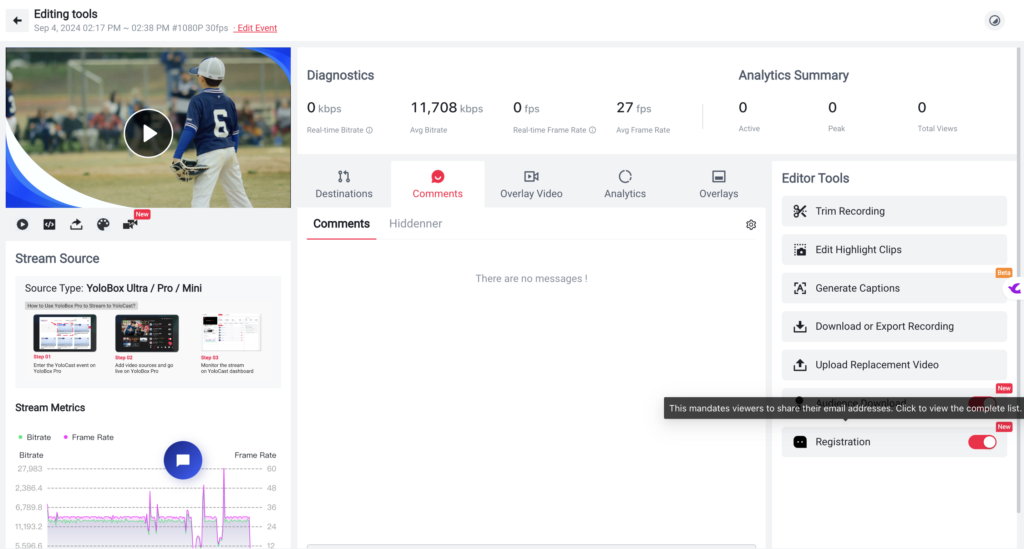Click the Destinations tab icon

344,176
